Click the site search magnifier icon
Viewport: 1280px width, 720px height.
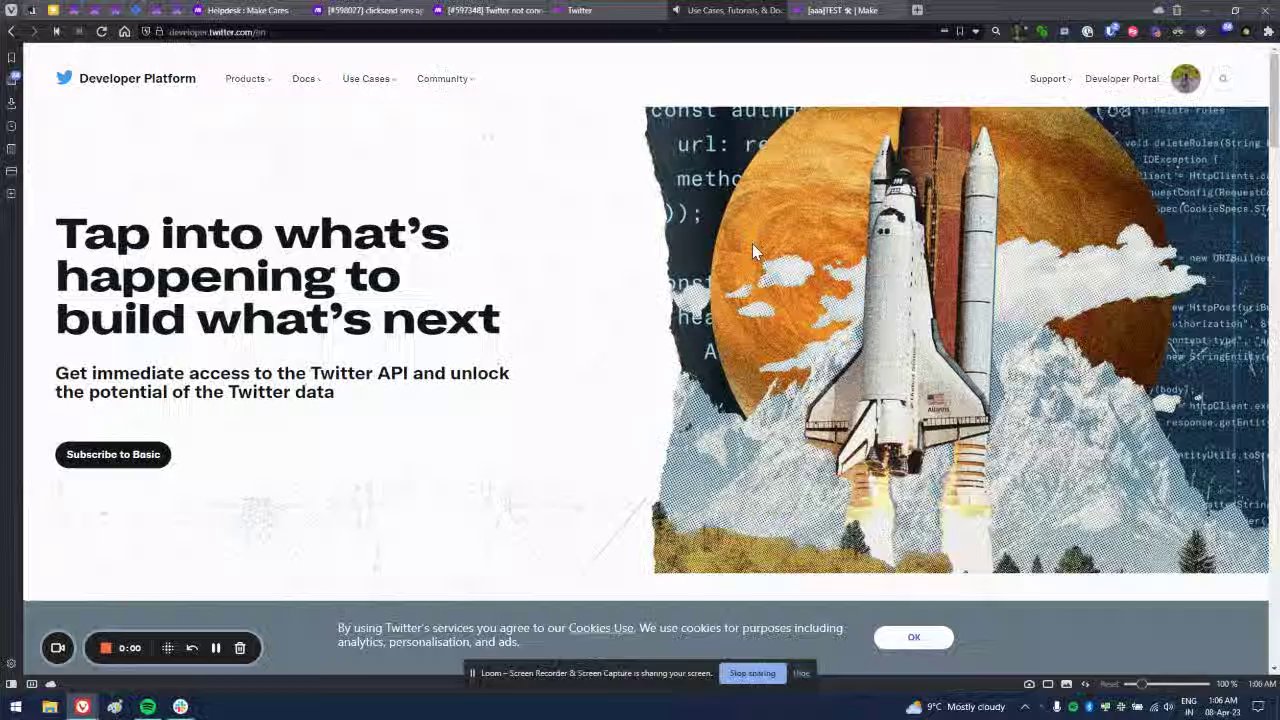pyautogui.click(x=1222, y=79)
